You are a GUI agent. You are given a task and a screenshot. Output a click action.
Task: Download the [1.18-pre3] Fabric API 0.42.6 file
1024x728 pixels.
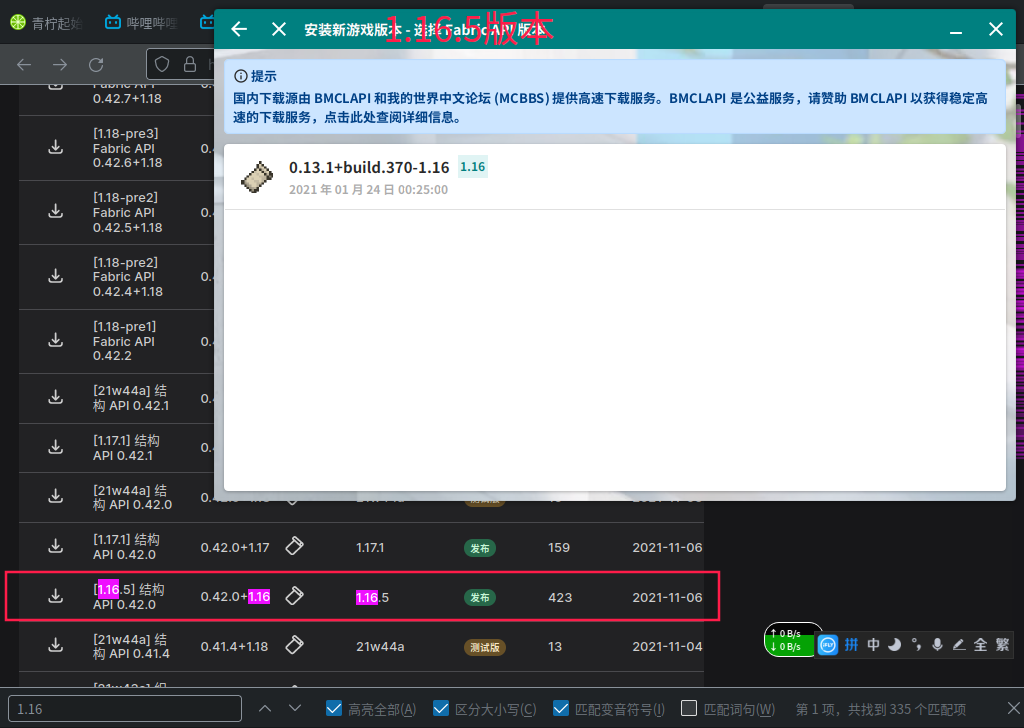56,148
